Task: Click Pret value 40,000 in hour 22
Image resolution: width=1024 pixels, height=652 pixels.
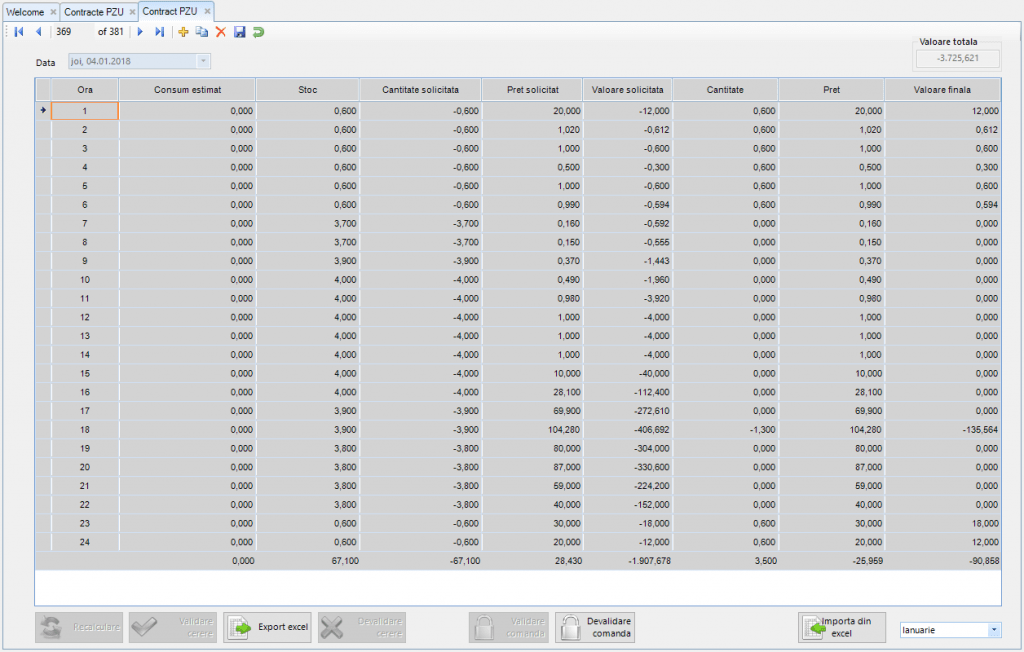Action: [x=831, y=504]
